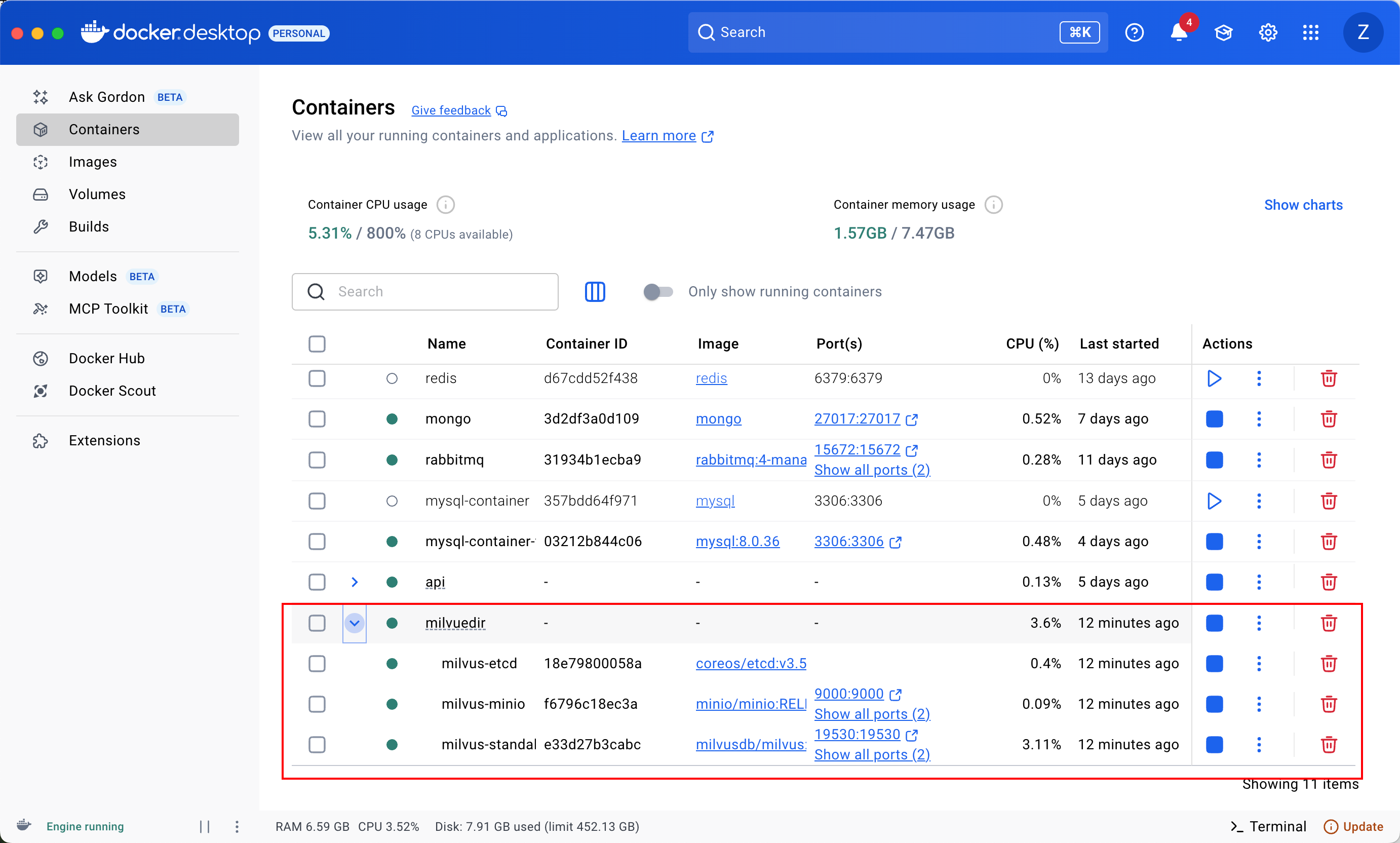1400x843 pixels.
Task: Sort by CPU (%) column header
Action: point(1032,343)
